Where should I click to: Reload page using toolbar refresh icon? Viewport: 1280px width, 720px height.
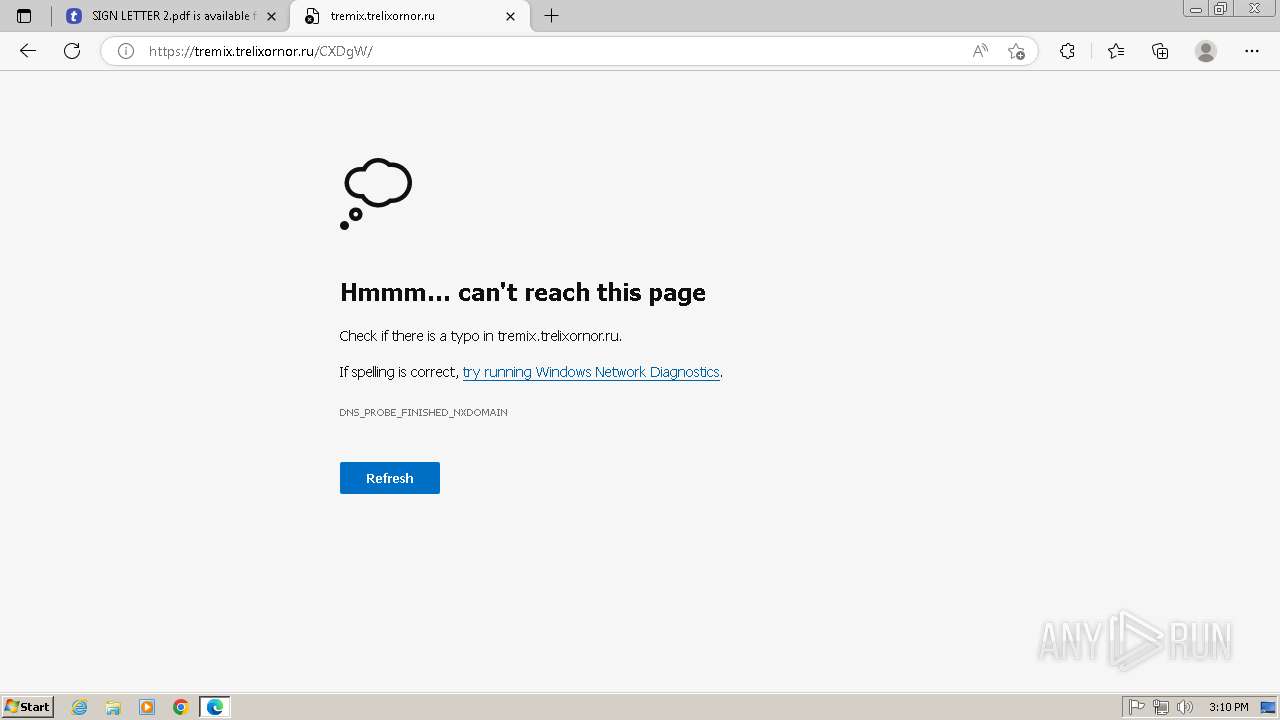click(72, 51)
